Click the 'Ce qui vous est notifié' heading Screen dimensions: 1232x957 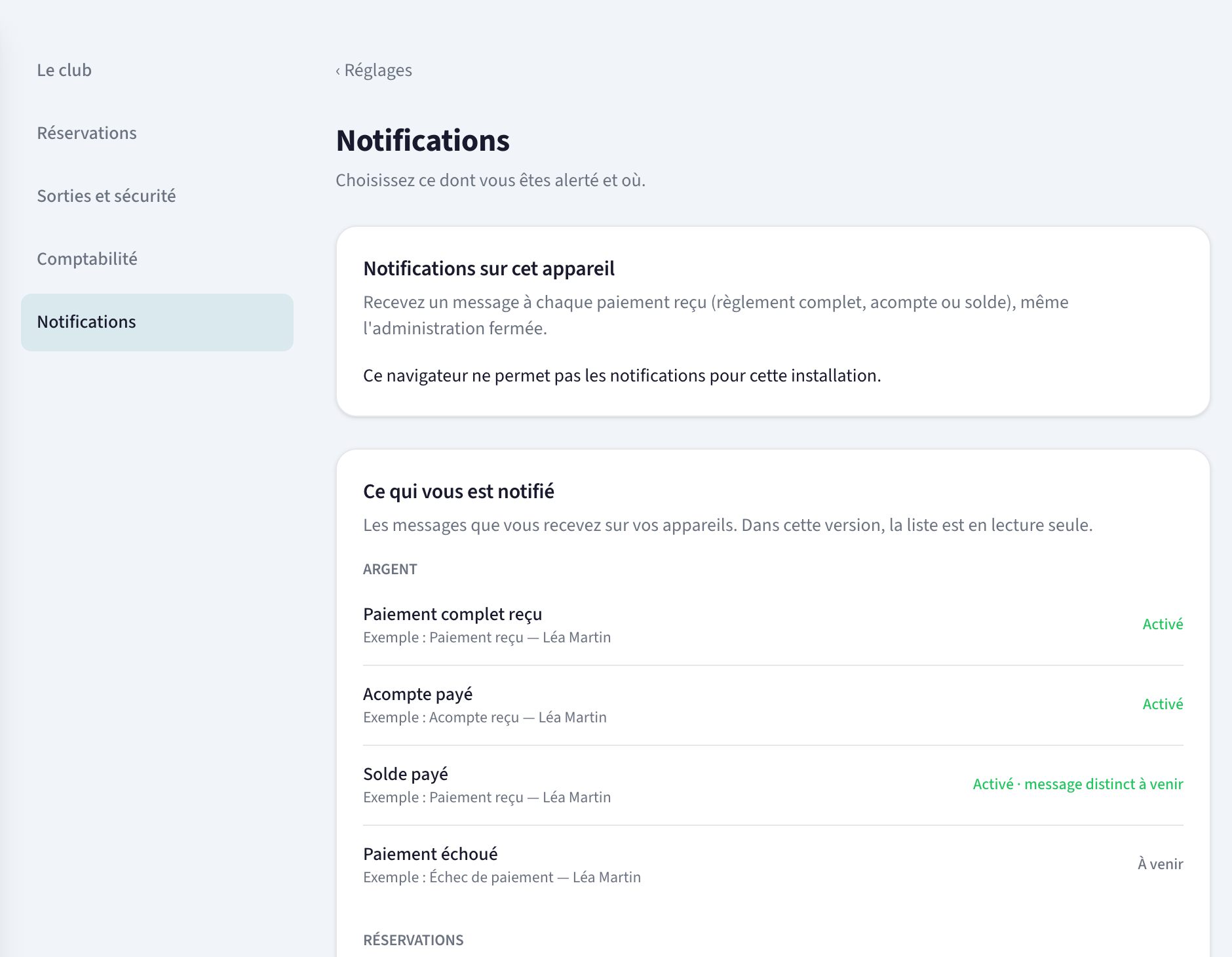(459, 492)
